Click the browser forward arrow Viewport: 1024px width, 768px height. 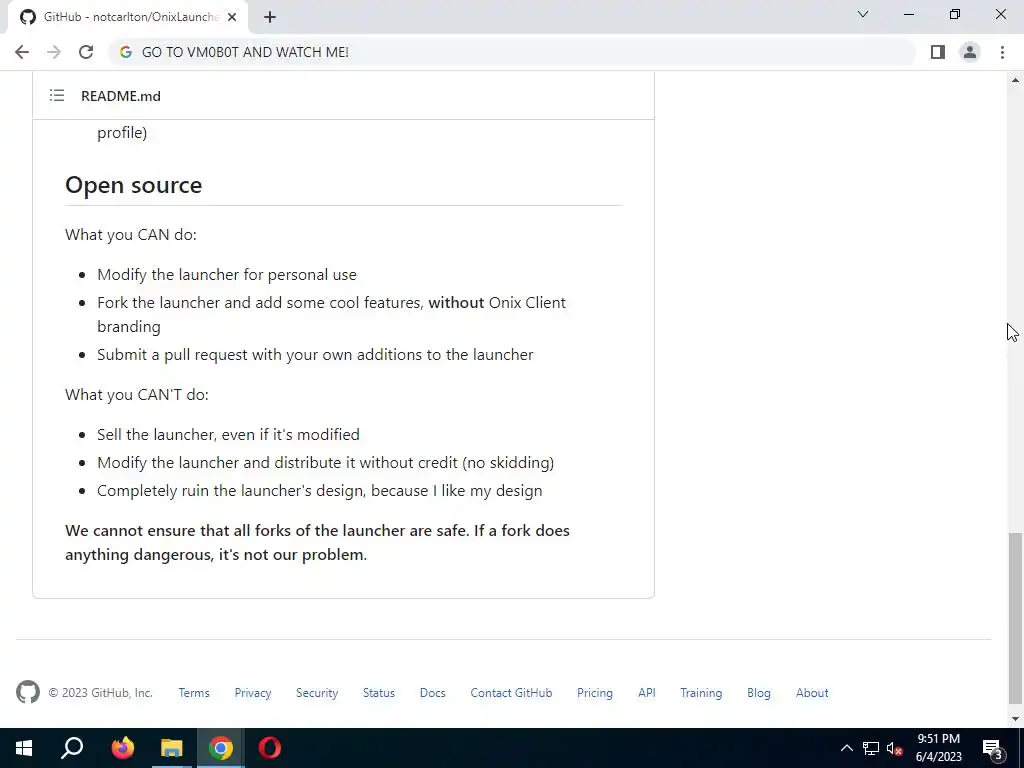[x=54, y=52]
